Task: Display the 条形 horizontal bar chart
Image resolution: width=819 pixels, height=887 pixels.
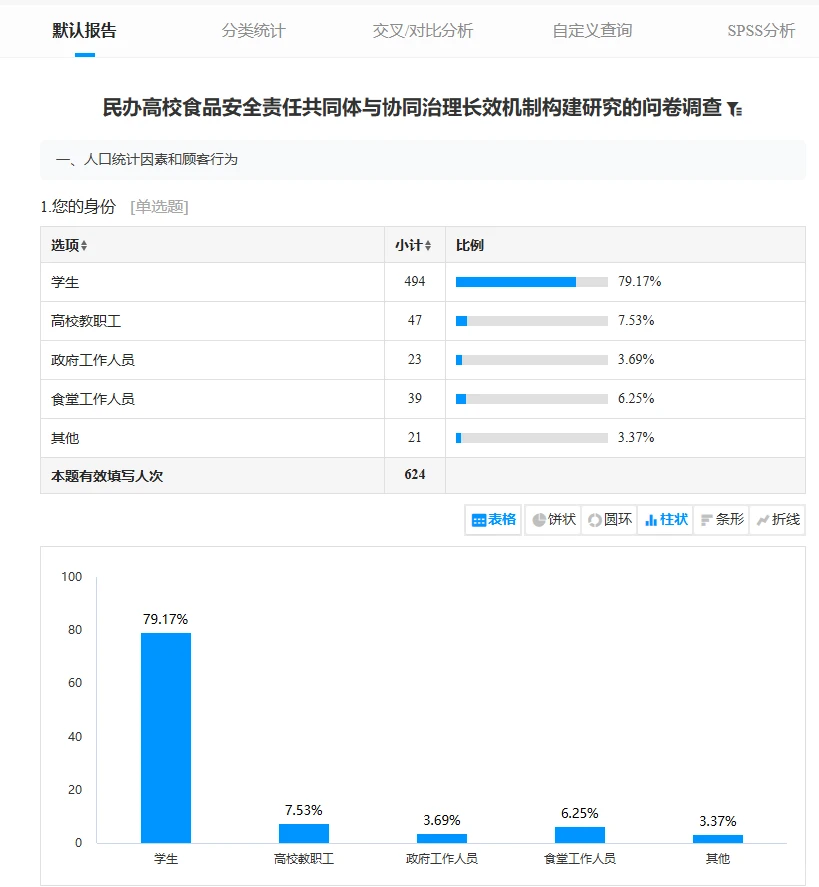Action: coord(721,520)
